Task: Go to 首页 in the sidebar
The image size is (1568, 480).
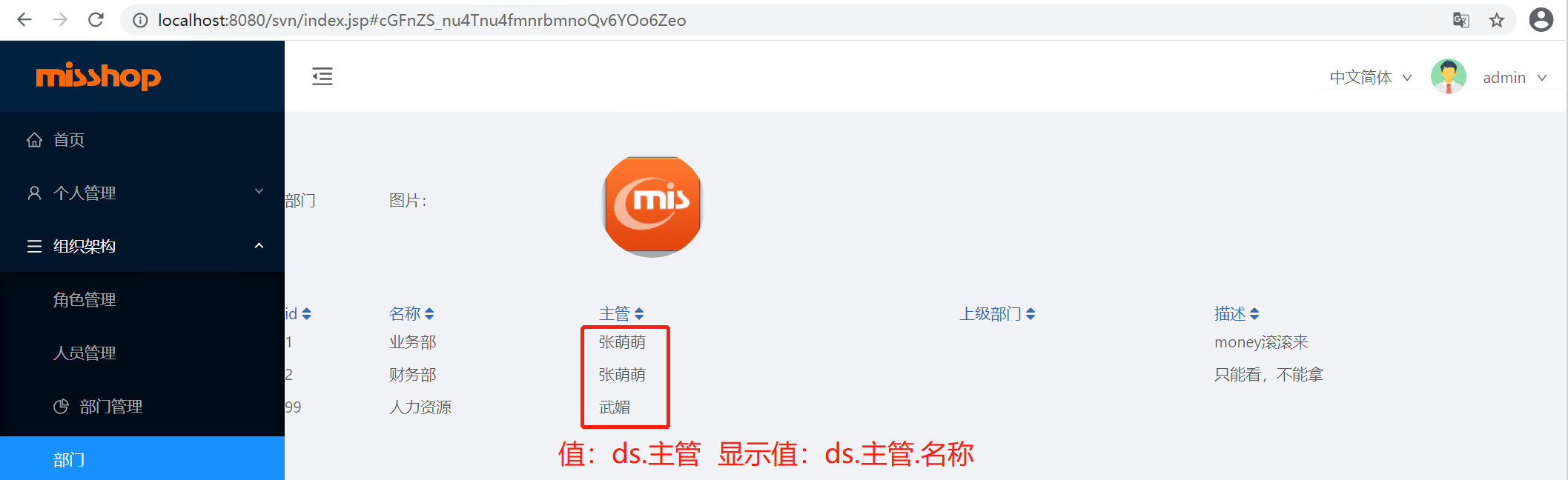Action: (142, 139)
